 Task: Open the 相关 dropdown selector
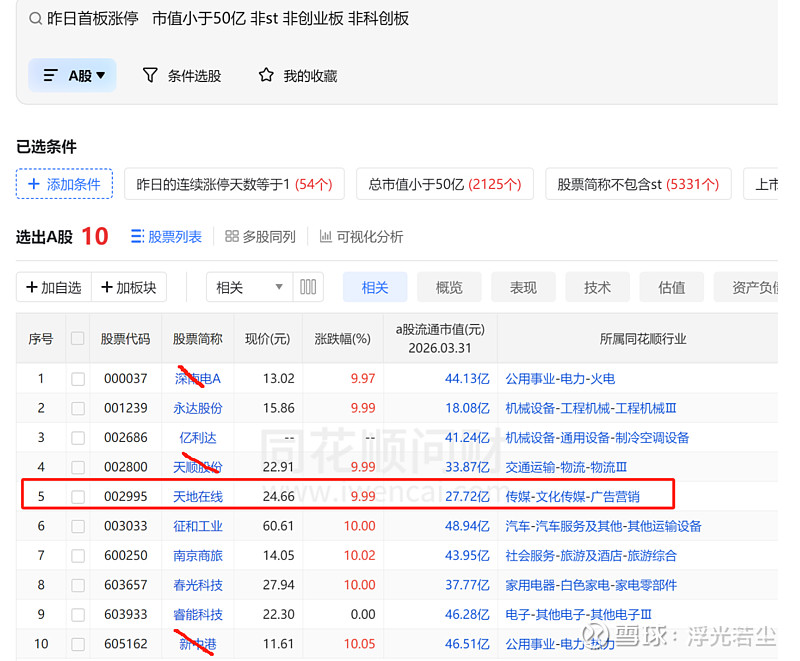point(249,287)
